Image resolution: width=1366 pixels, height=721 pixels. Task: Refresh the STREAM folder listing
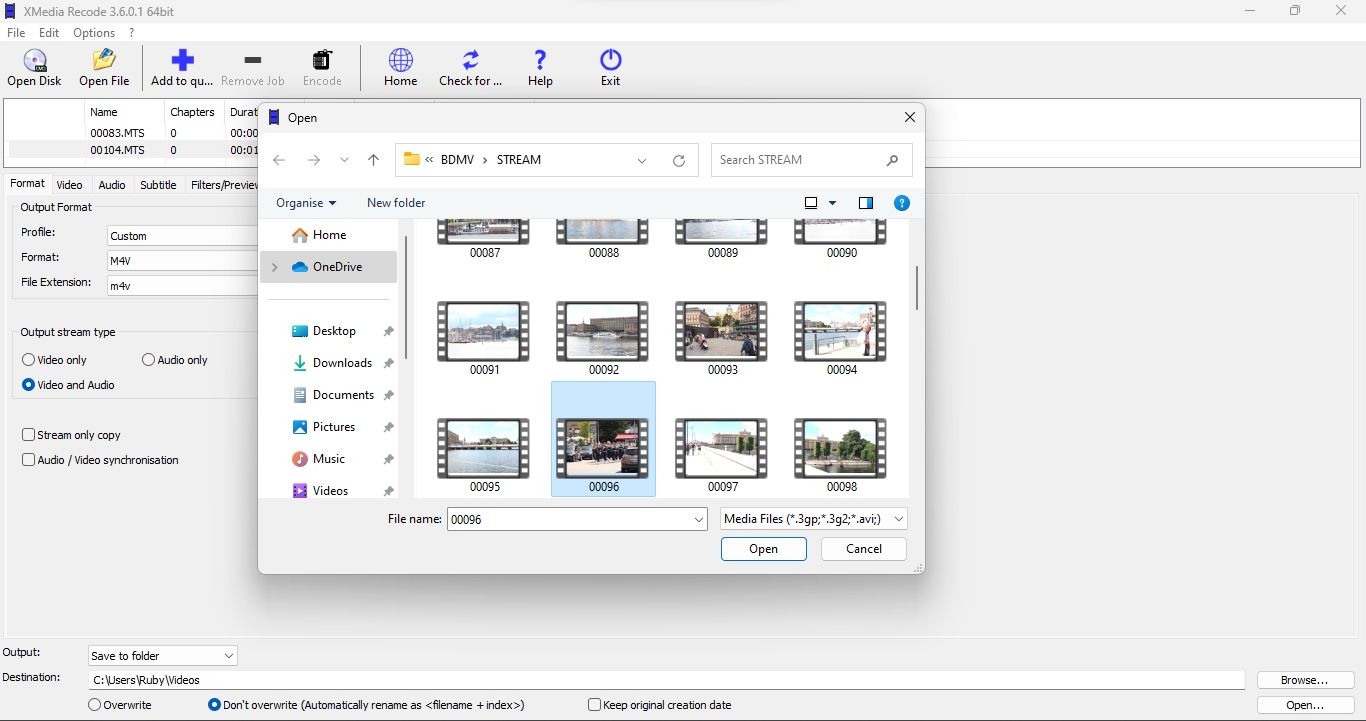[679, 160]
